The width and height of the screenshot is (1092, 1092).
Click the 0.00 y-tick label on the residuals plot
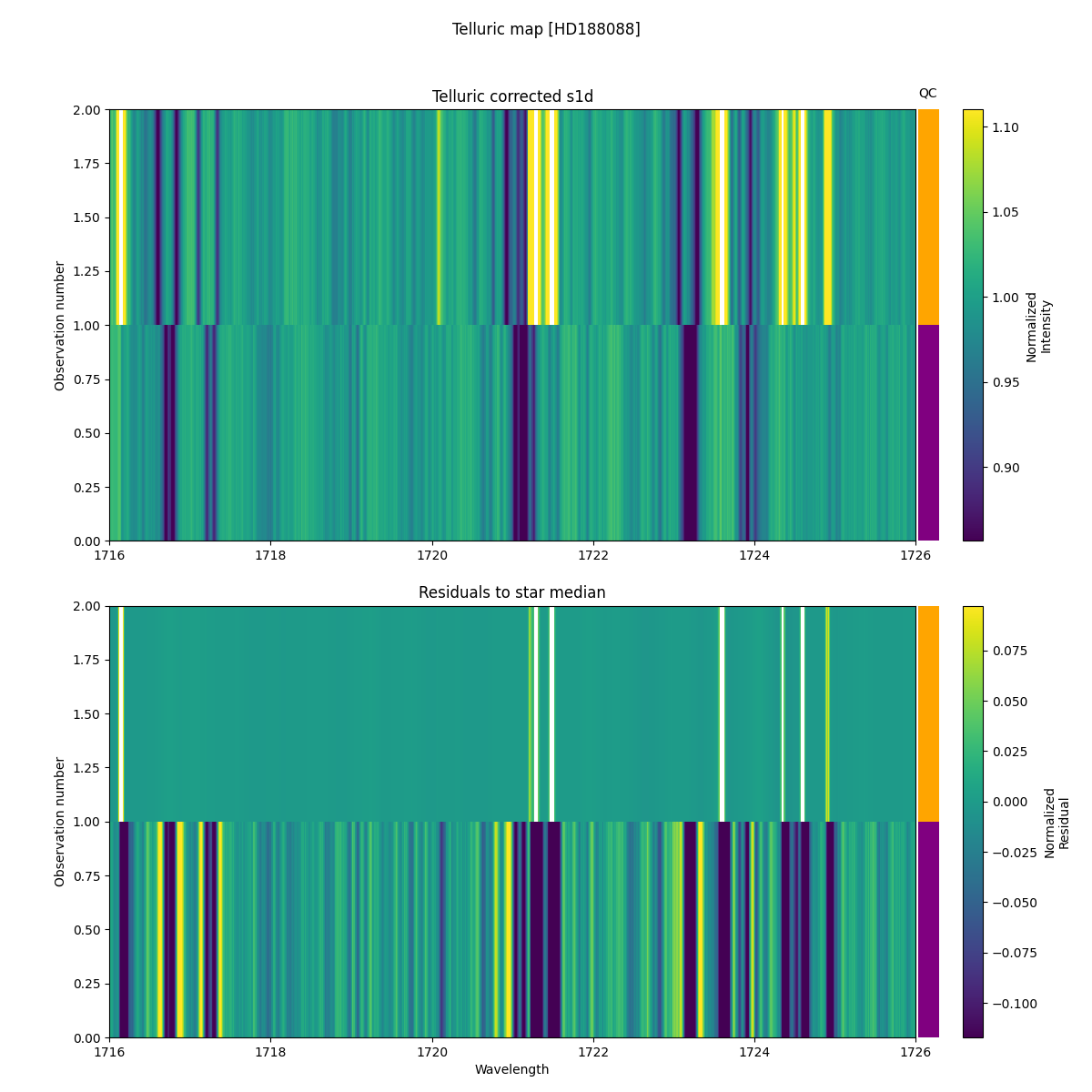88,1037
